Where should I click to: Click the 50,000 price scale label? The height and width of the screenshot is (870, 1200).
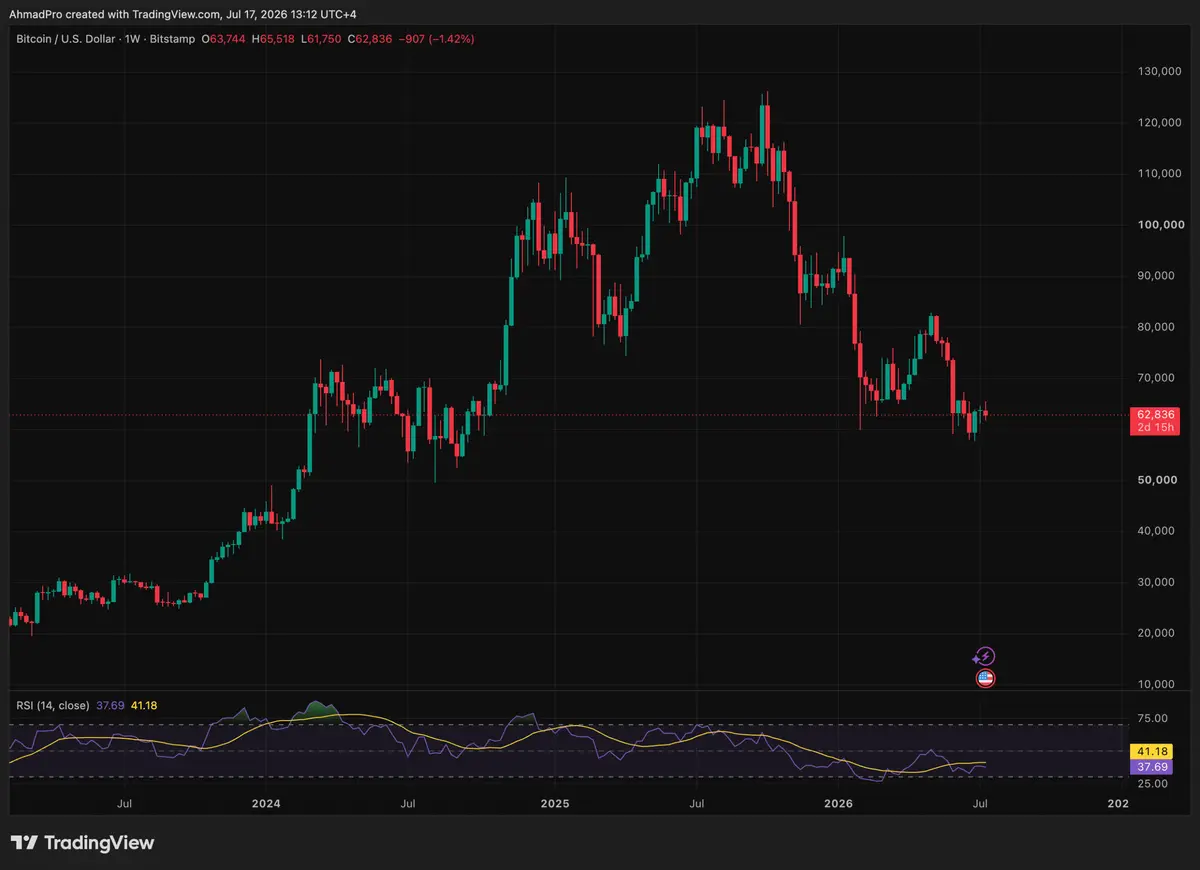click(x=1156, y=480)
